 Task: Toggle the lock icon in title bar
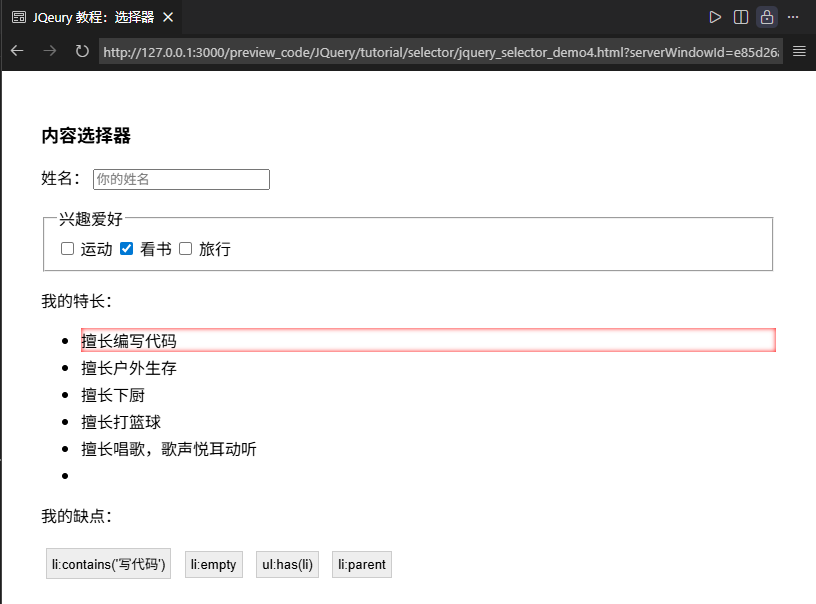(767, 17)
